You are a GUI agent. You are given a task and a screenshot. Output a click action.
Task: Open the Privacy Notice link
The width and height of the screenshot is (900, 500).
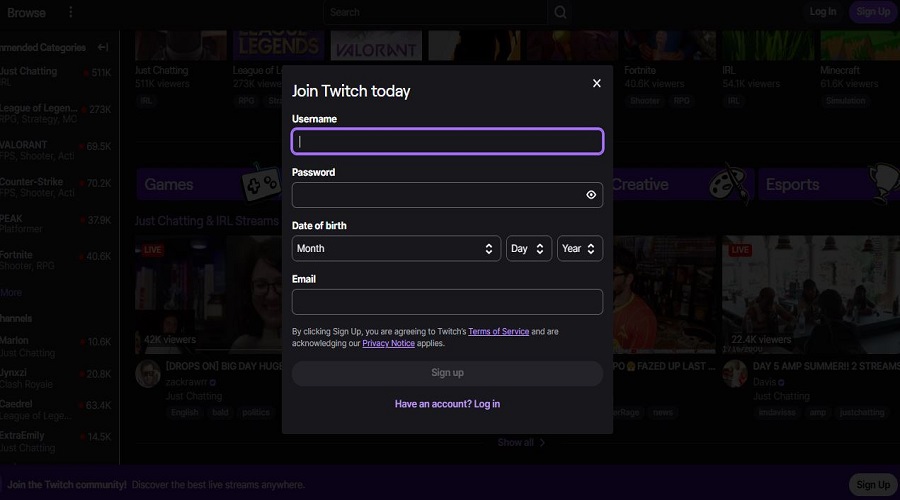tap(388, 343)
